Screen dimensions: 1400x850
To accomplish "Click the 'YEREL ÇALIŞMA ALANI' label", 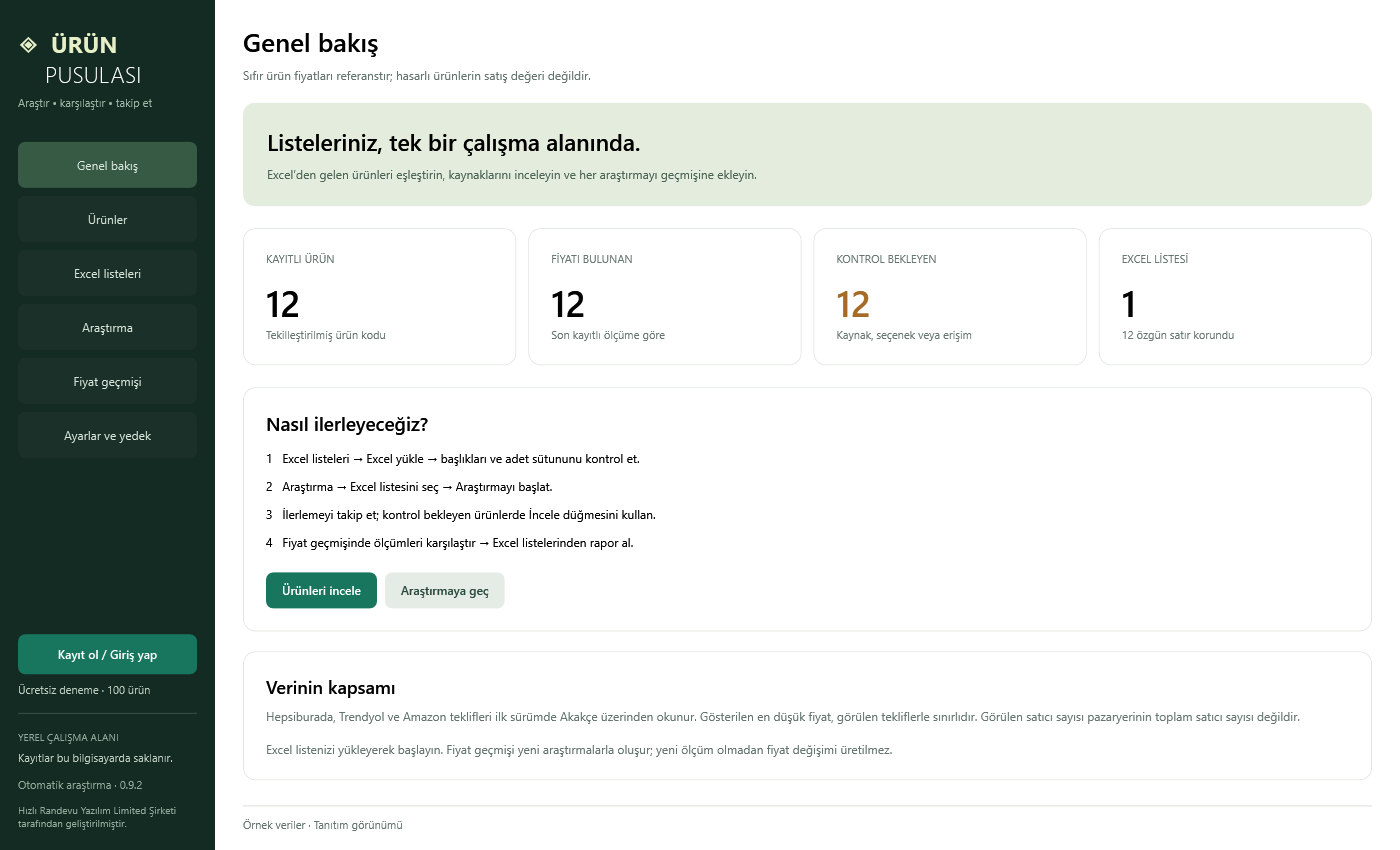I will (68, 737).
